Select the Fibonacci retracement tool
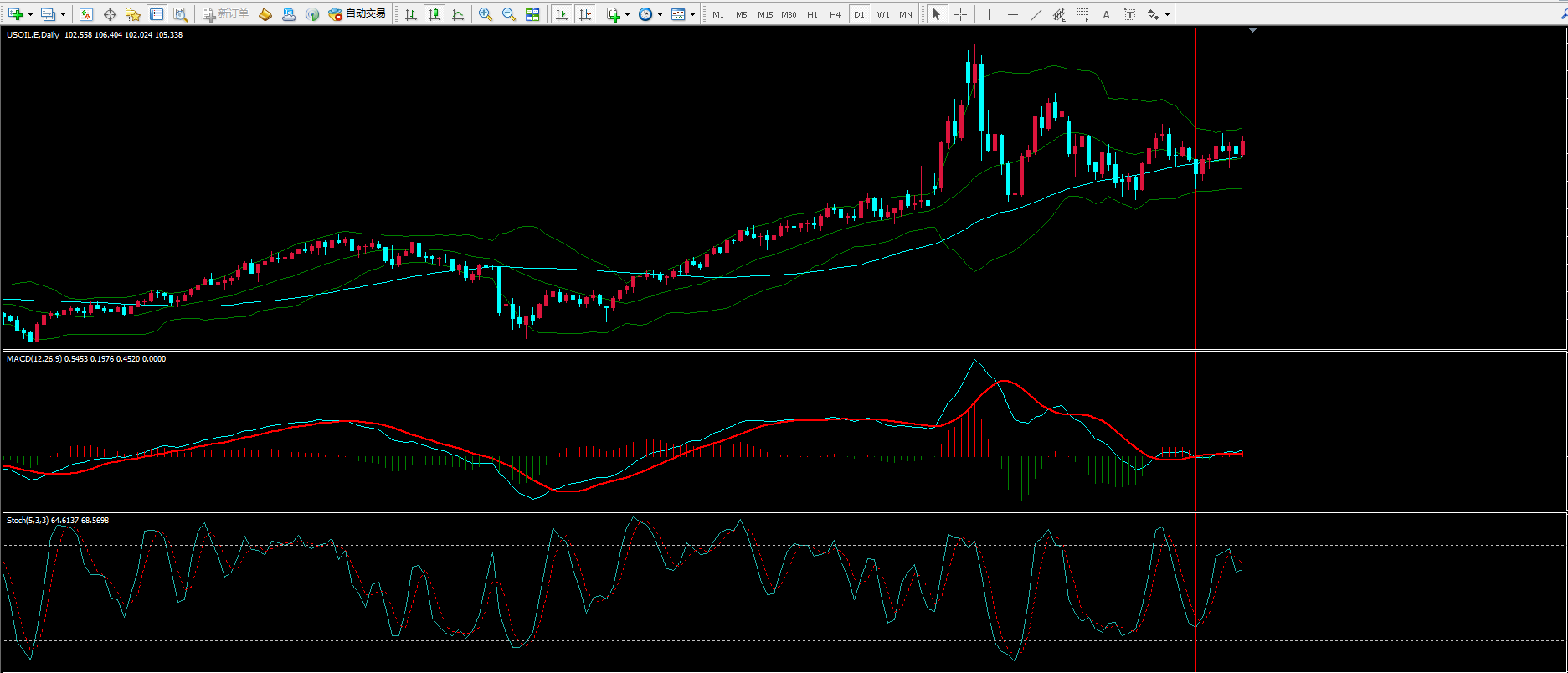This screenshot has height=673, width=1568. click(x=1083, y=14)
